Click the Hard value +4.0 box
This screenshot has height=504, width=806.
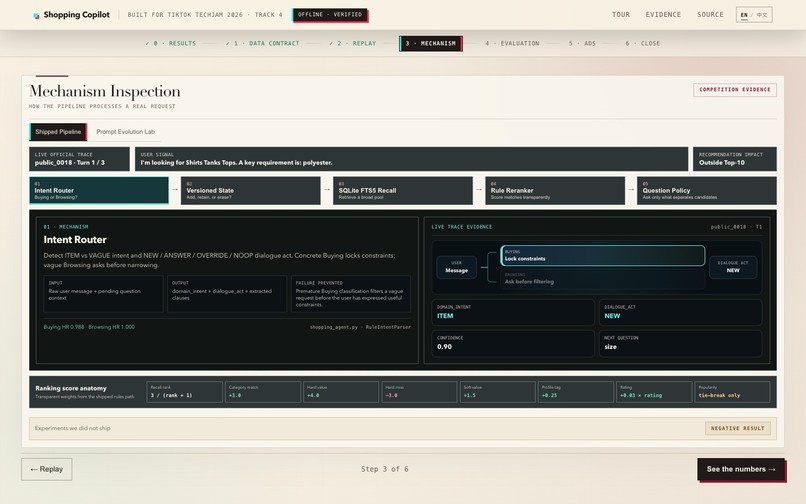tap(341, 392)
